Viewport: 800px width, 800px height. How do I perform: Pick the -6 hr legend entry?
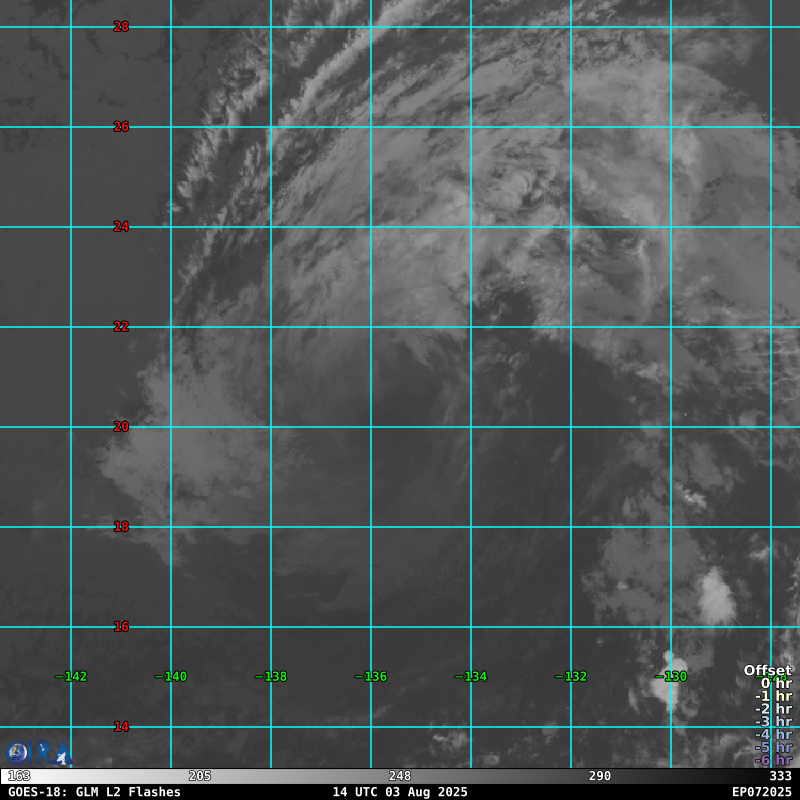(773, 760)
